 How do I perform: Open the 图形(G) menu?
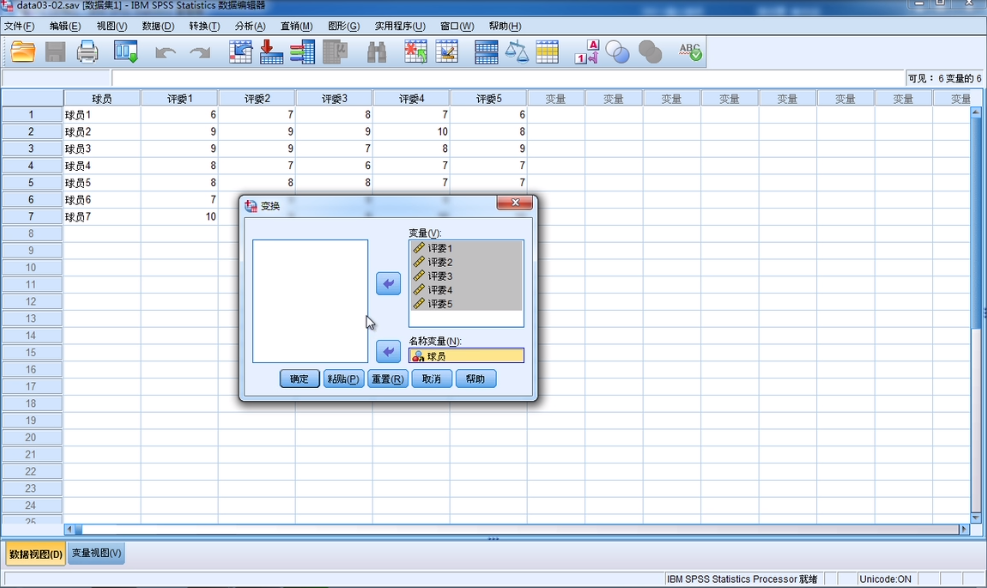click(x=344, y=26)
